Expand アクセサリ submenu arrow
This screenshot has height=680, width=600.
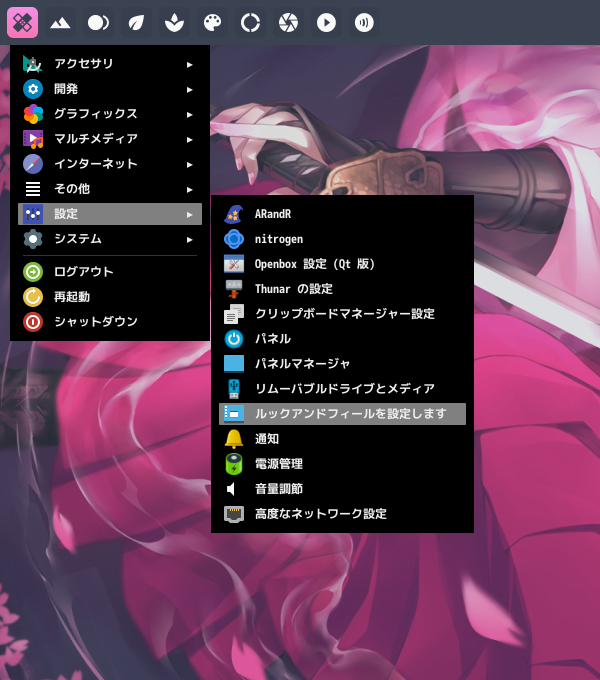189,65
